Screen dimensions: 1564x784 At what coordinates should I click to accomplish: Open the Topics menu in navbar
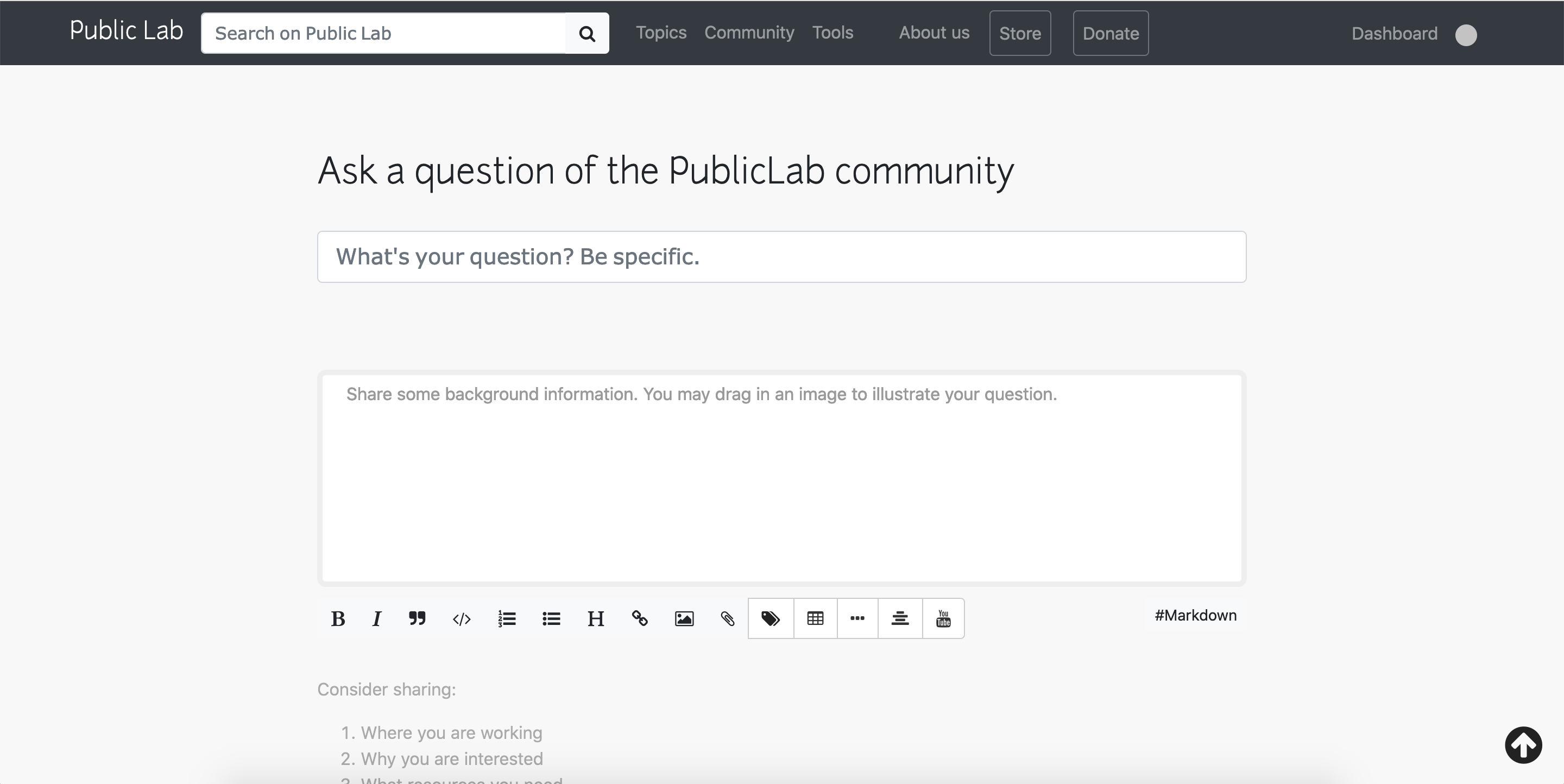coord(661,33)
